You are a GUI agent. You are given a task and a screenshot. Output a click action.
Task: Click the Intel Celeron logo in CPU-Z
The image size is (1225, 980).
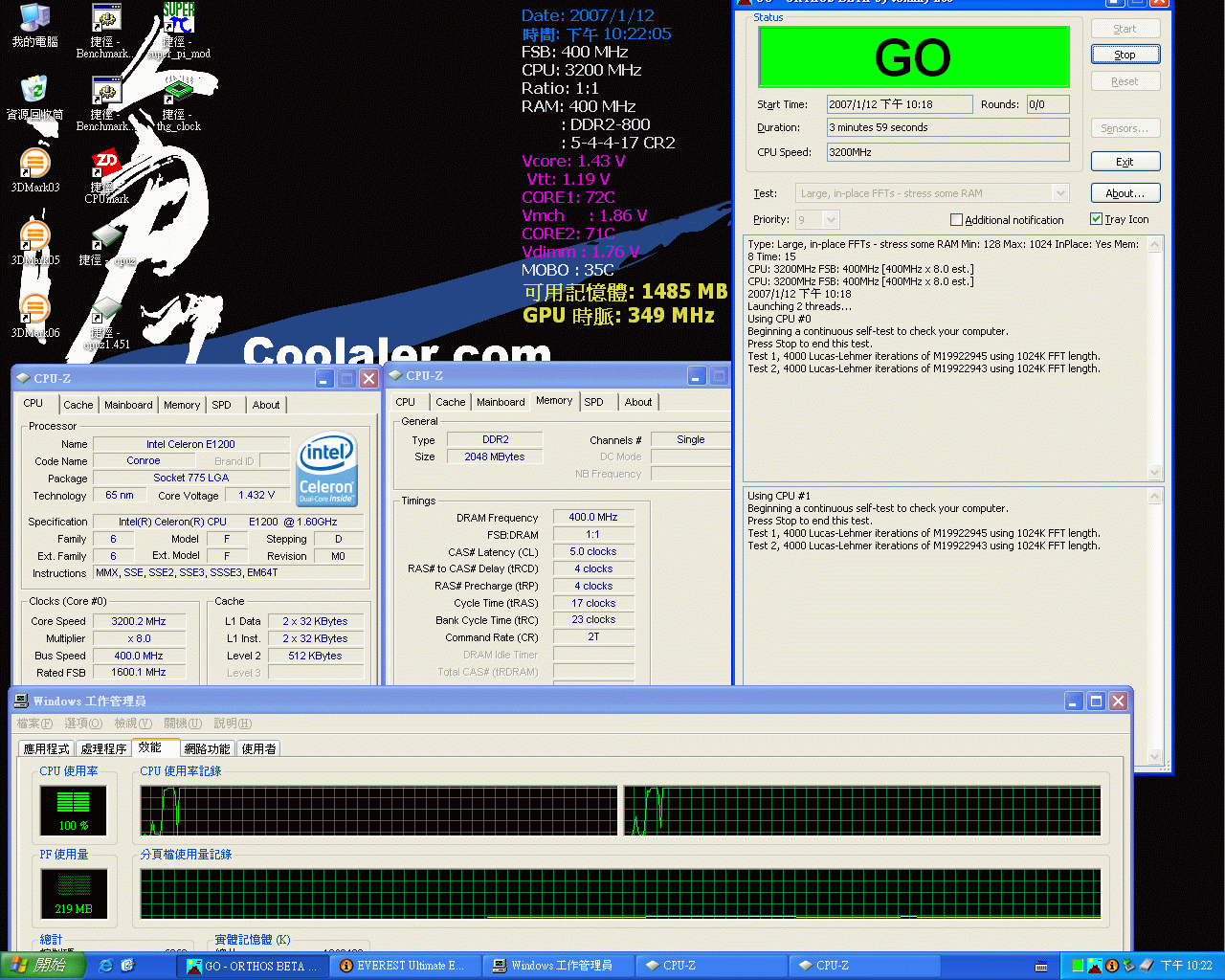(x=327, y=469)
